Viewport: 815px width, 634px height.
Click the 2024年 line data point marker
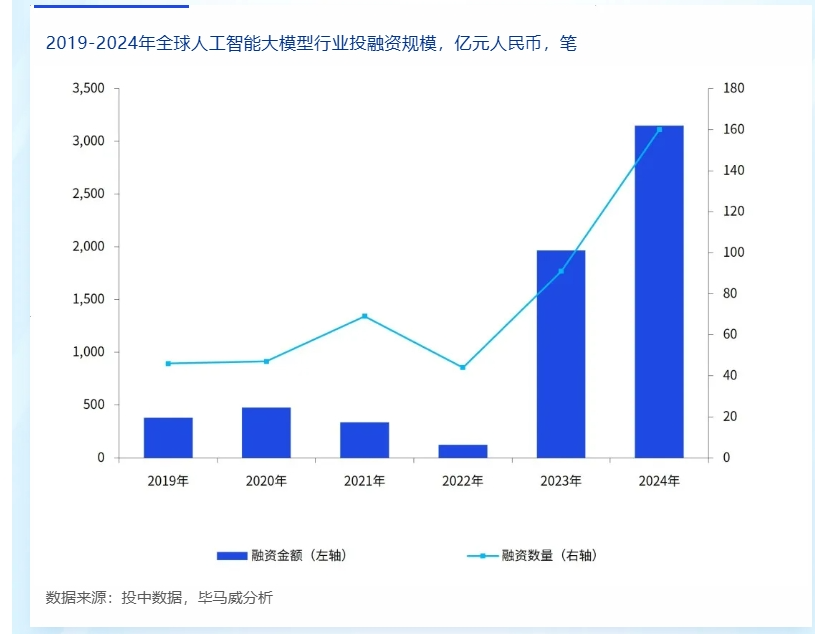pyautogui.click(x=659, y=129)
